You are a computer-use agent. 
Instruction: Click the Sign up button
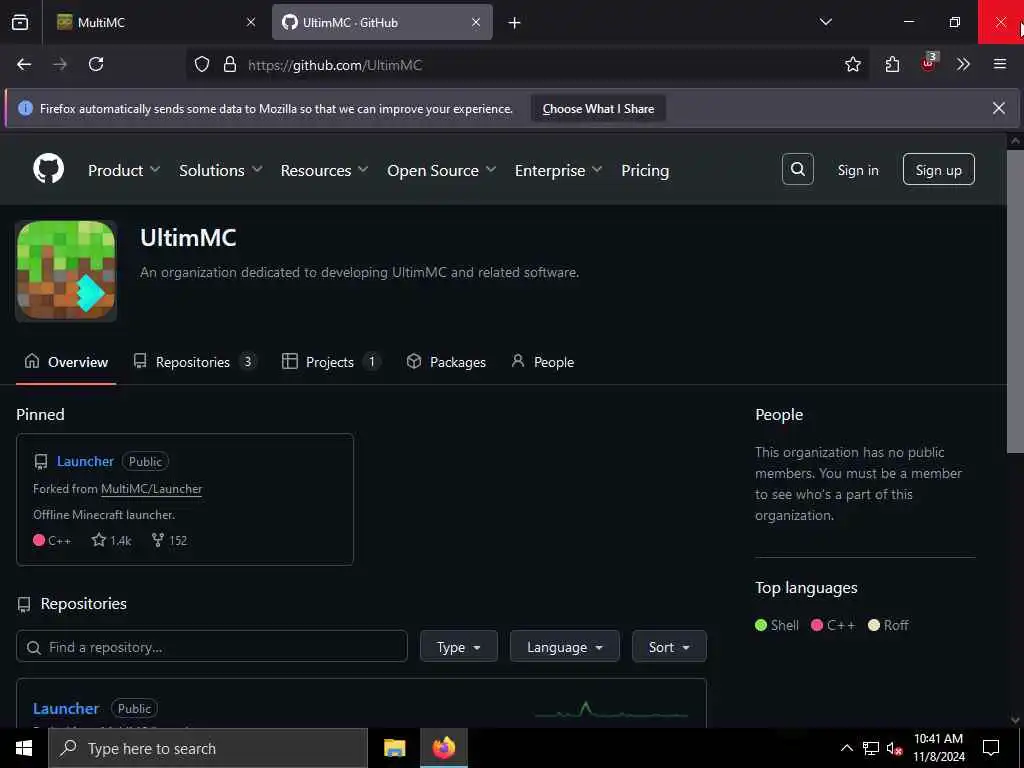(938, 170)
